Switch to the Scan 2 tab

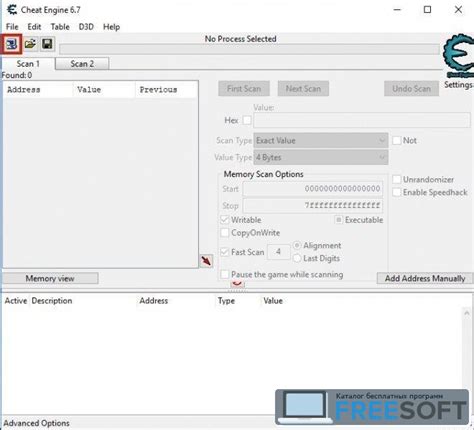(x=82, y=64)
